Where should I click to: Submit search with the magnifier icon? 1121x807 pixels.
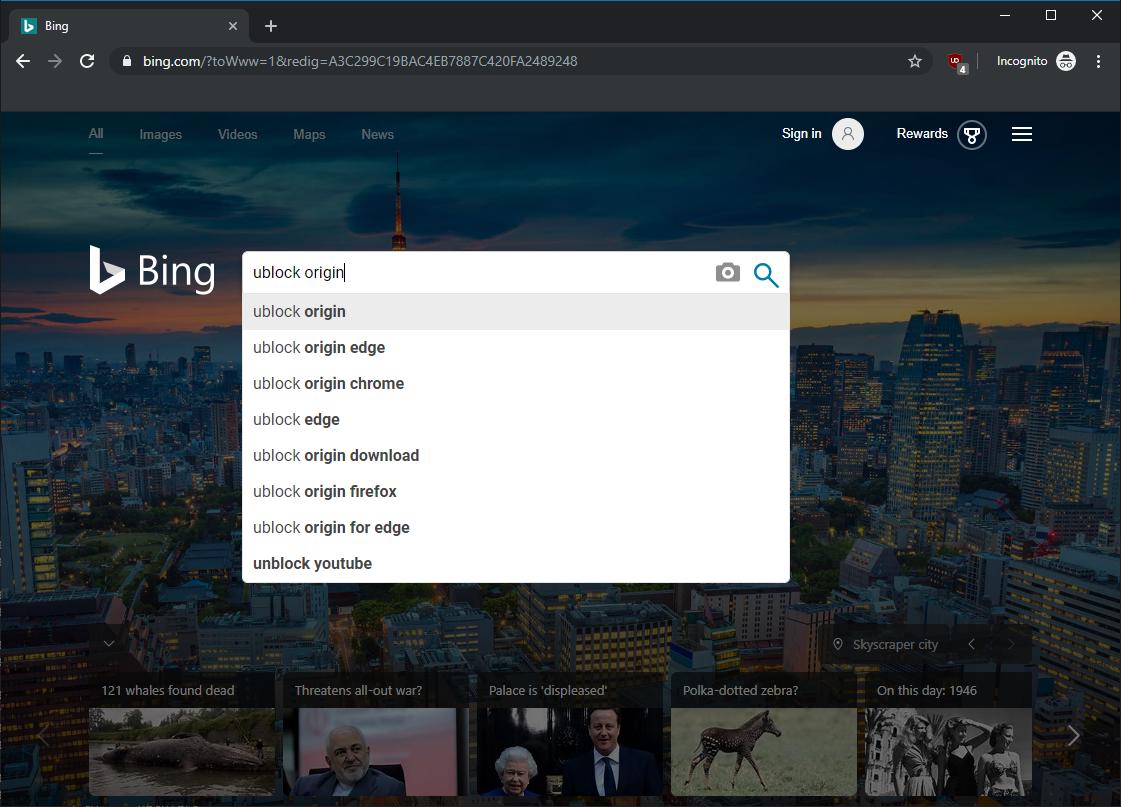click(766, 274)
